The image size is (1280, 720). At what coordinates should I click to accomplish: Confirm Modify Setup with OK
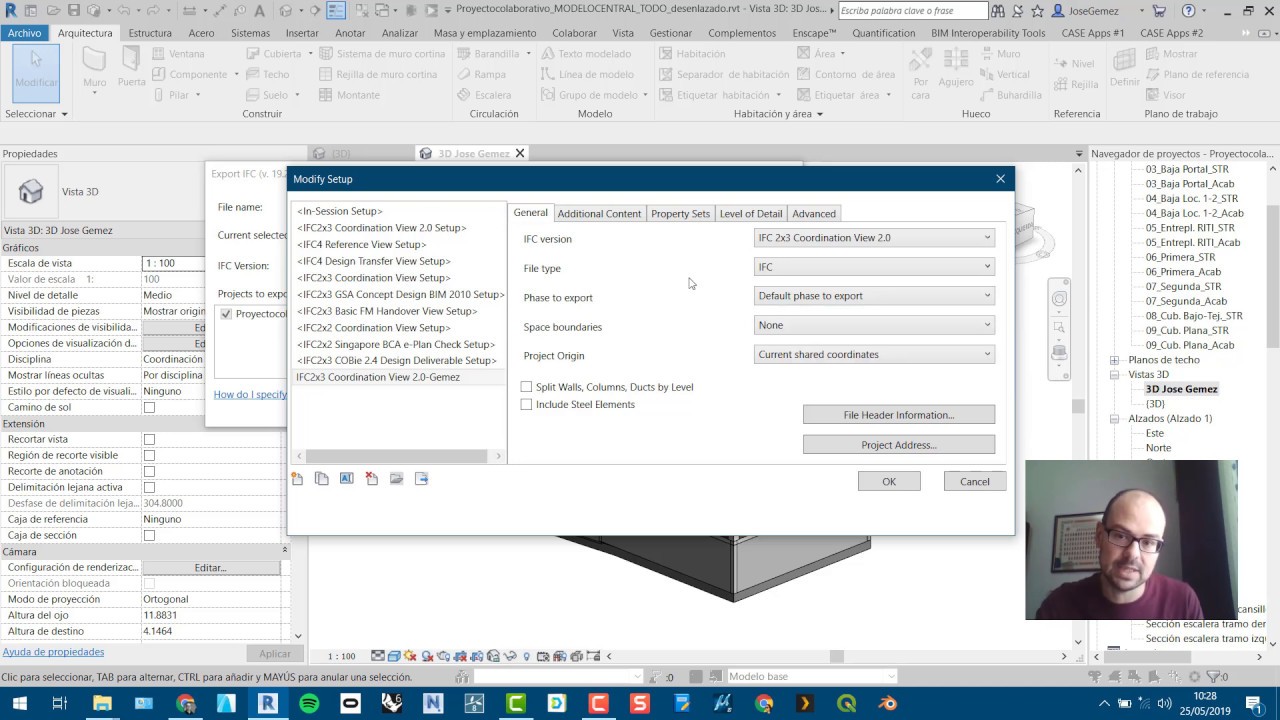point(889,482)
